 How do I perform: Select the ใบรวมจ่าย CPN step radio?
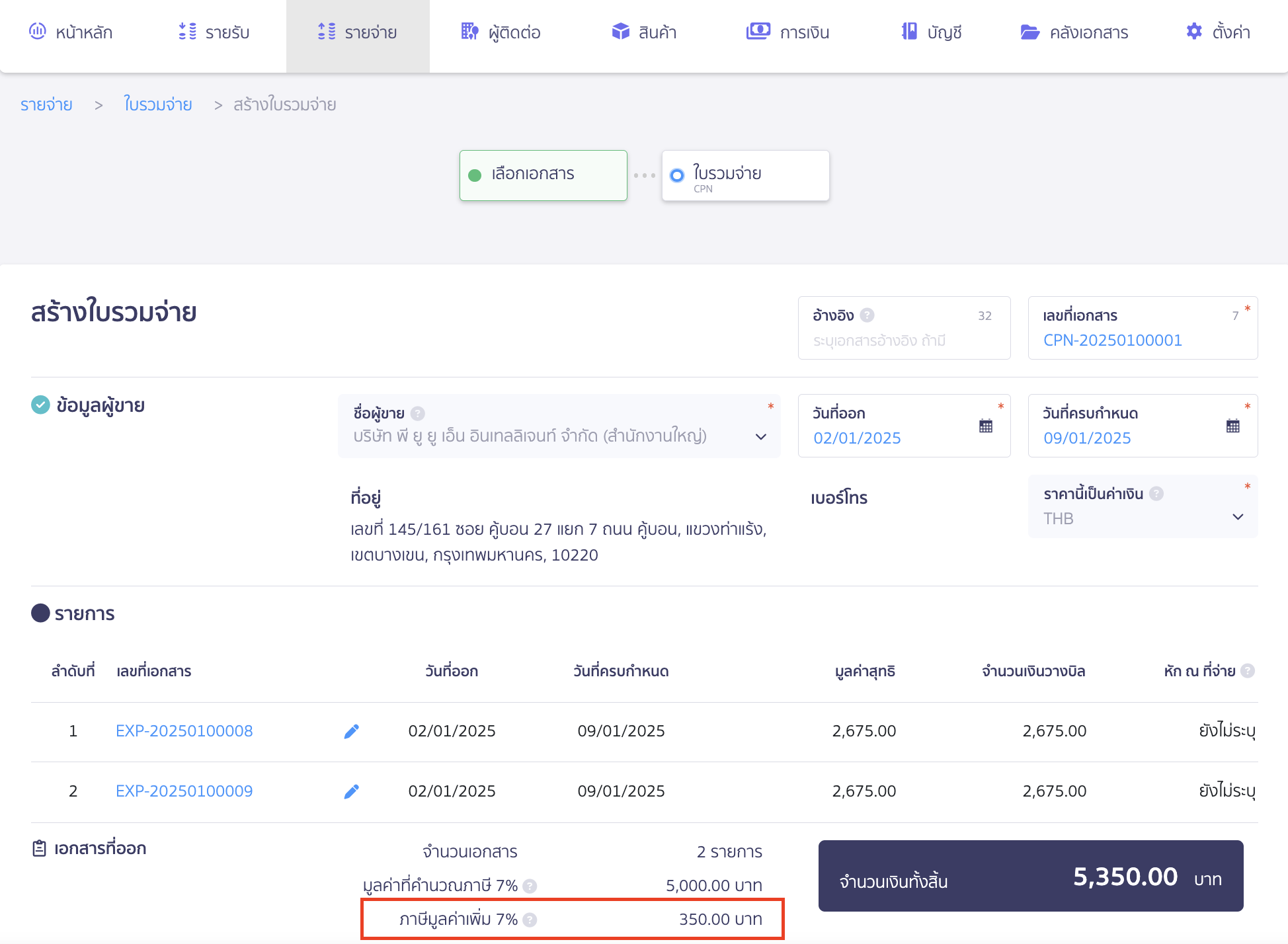pos(677,175)
